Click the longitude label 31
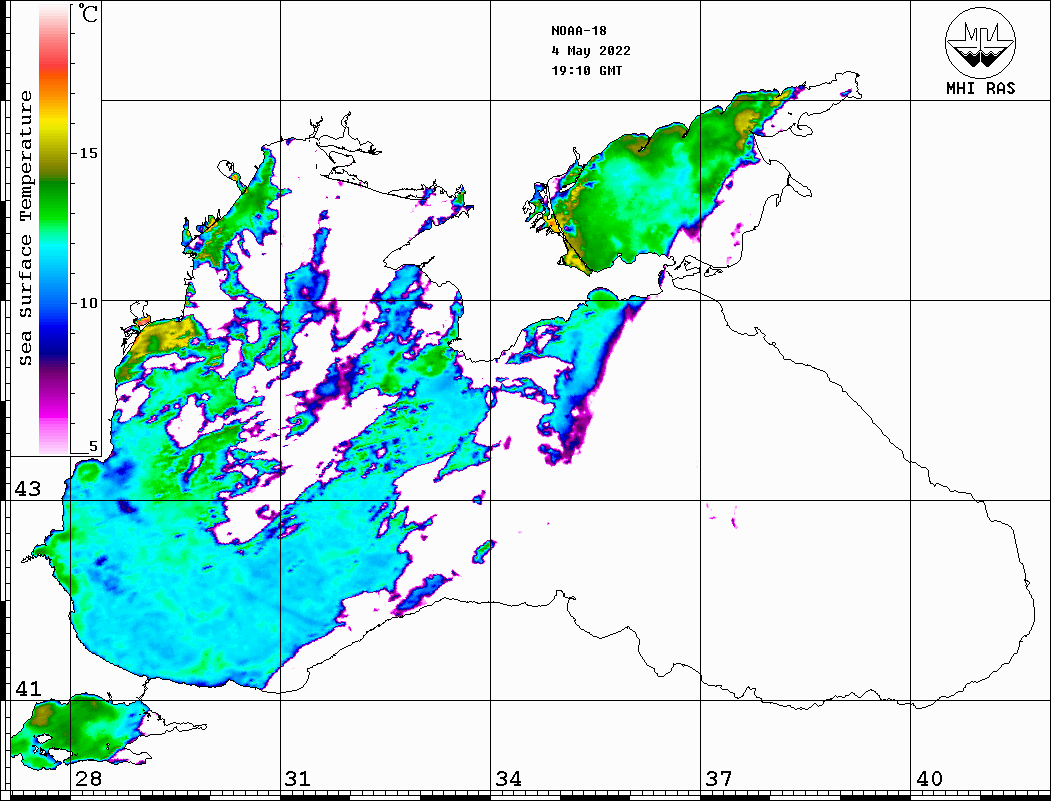This screenshot has width=1051, height=801. pos(298,779)
